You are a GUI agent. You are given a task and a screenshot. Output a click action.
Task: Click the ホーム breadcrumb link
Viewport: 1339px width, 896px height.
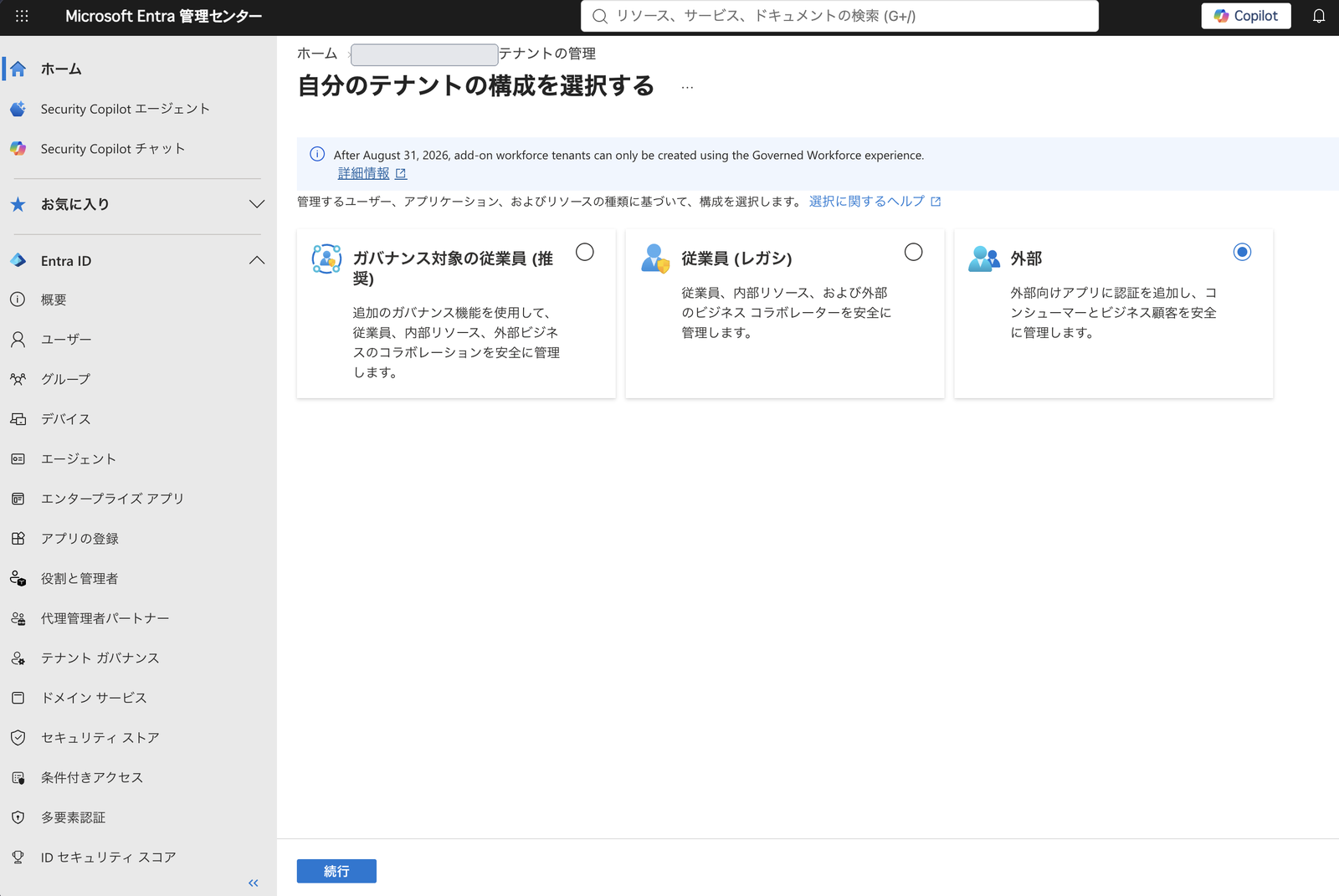[x=317, y=54]
